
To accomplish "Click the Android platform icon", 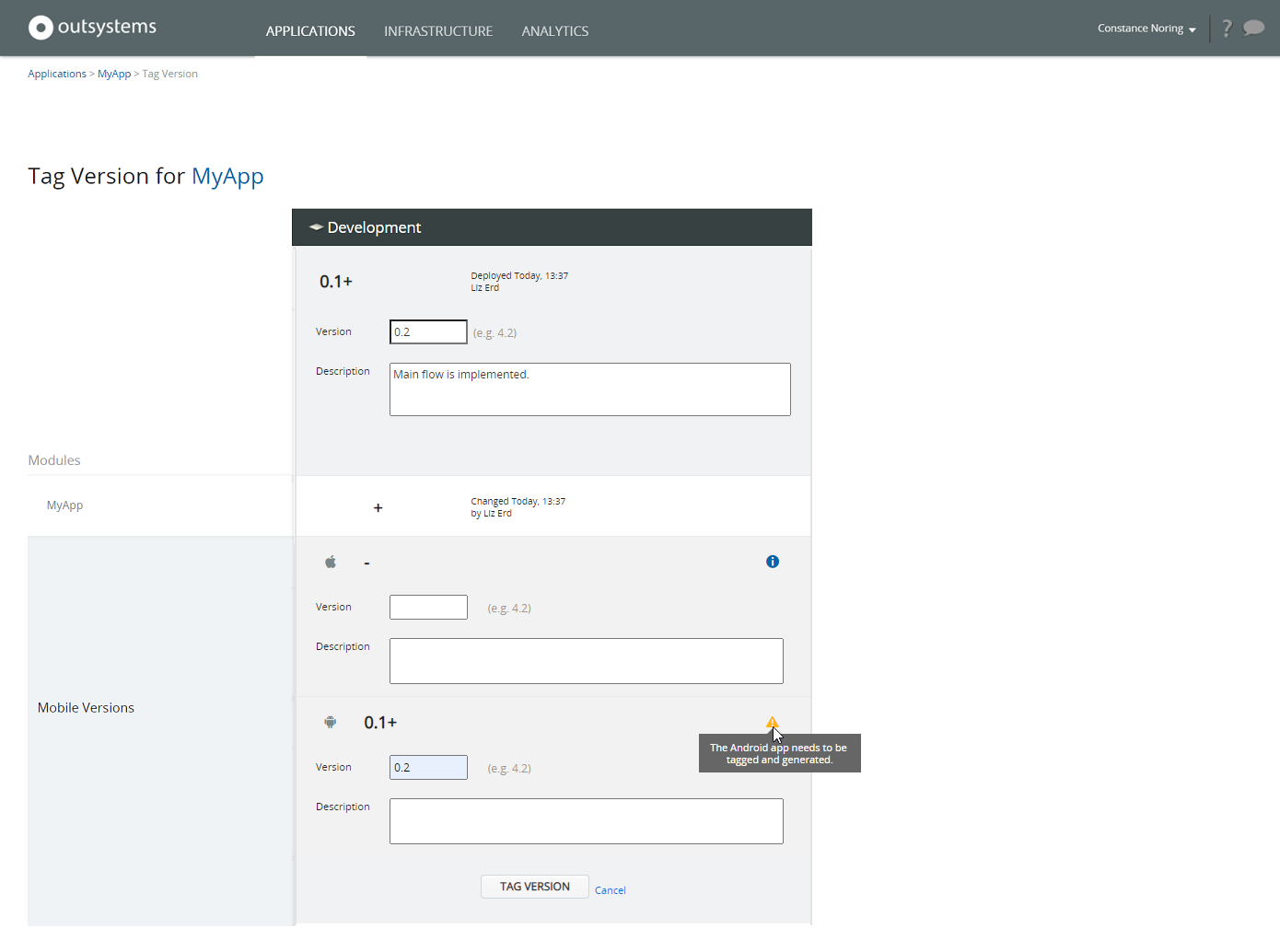I will coord(331,723).
